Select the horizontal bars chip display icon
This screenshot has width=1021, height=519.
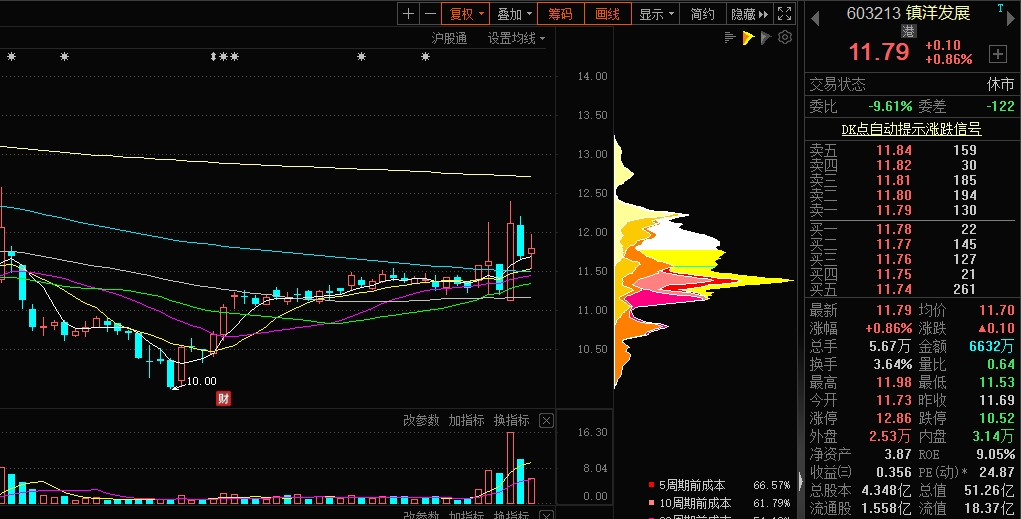730,38
